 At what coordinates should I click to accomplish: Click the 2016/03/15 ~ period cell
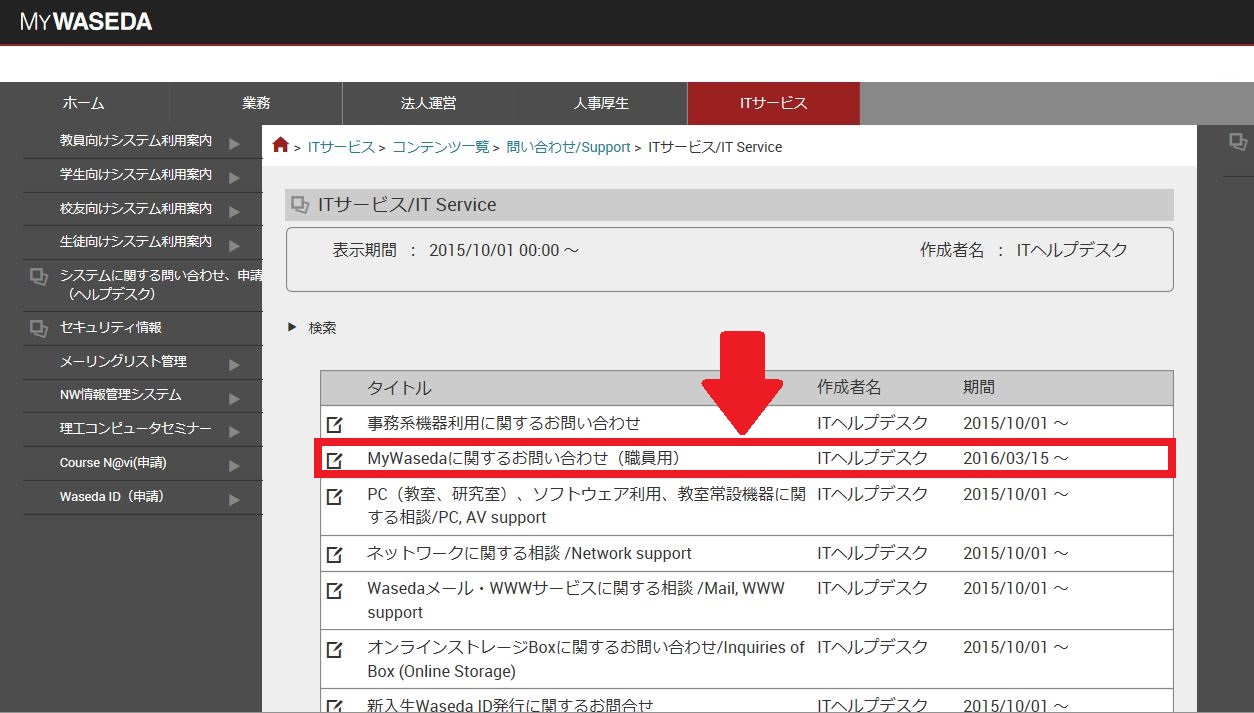pos(1016,458)
